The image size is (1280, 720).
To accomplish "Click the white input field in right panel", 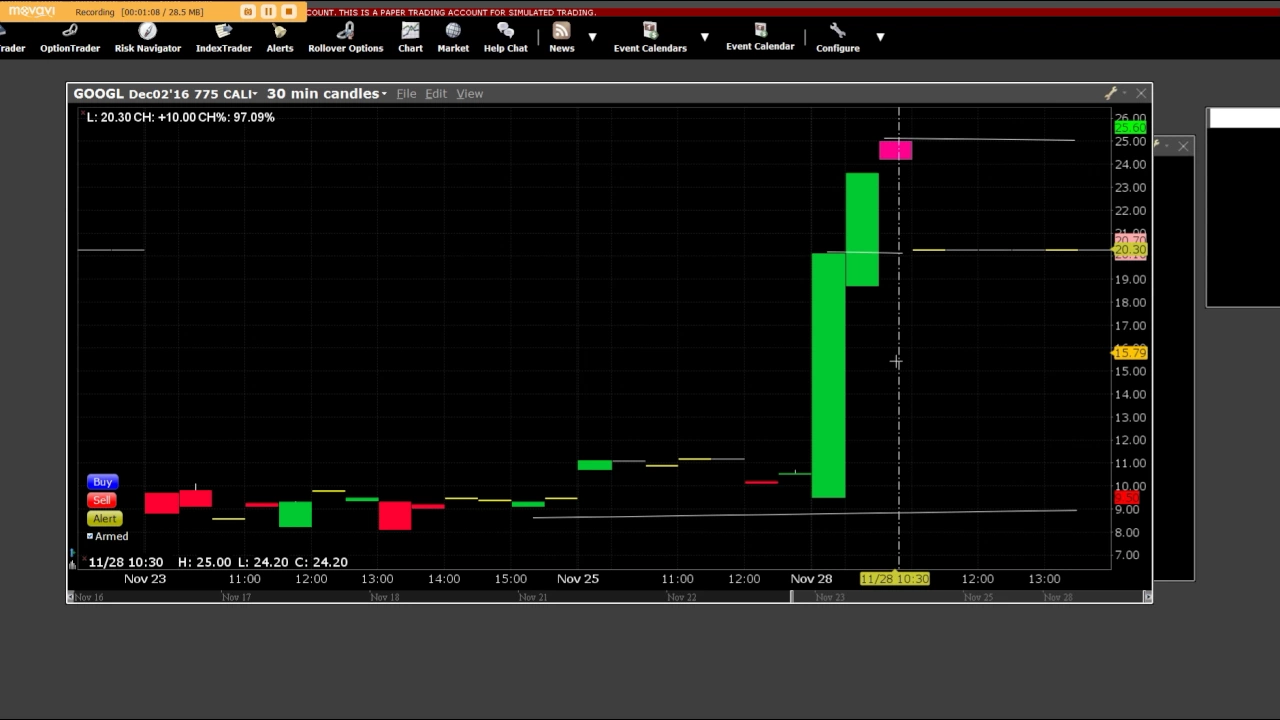I will 1245,119.
